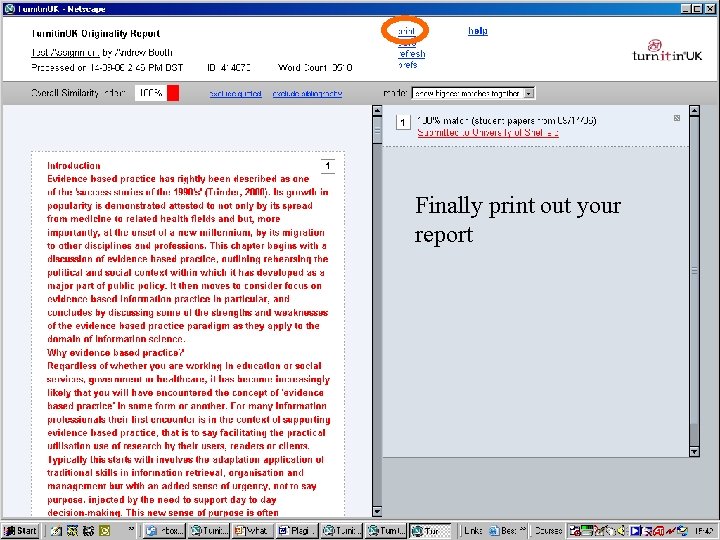Image resolution: width=720 pixels, height=540 pixels.
Task: Click the active Tur taskbar button
Action: 429,531
